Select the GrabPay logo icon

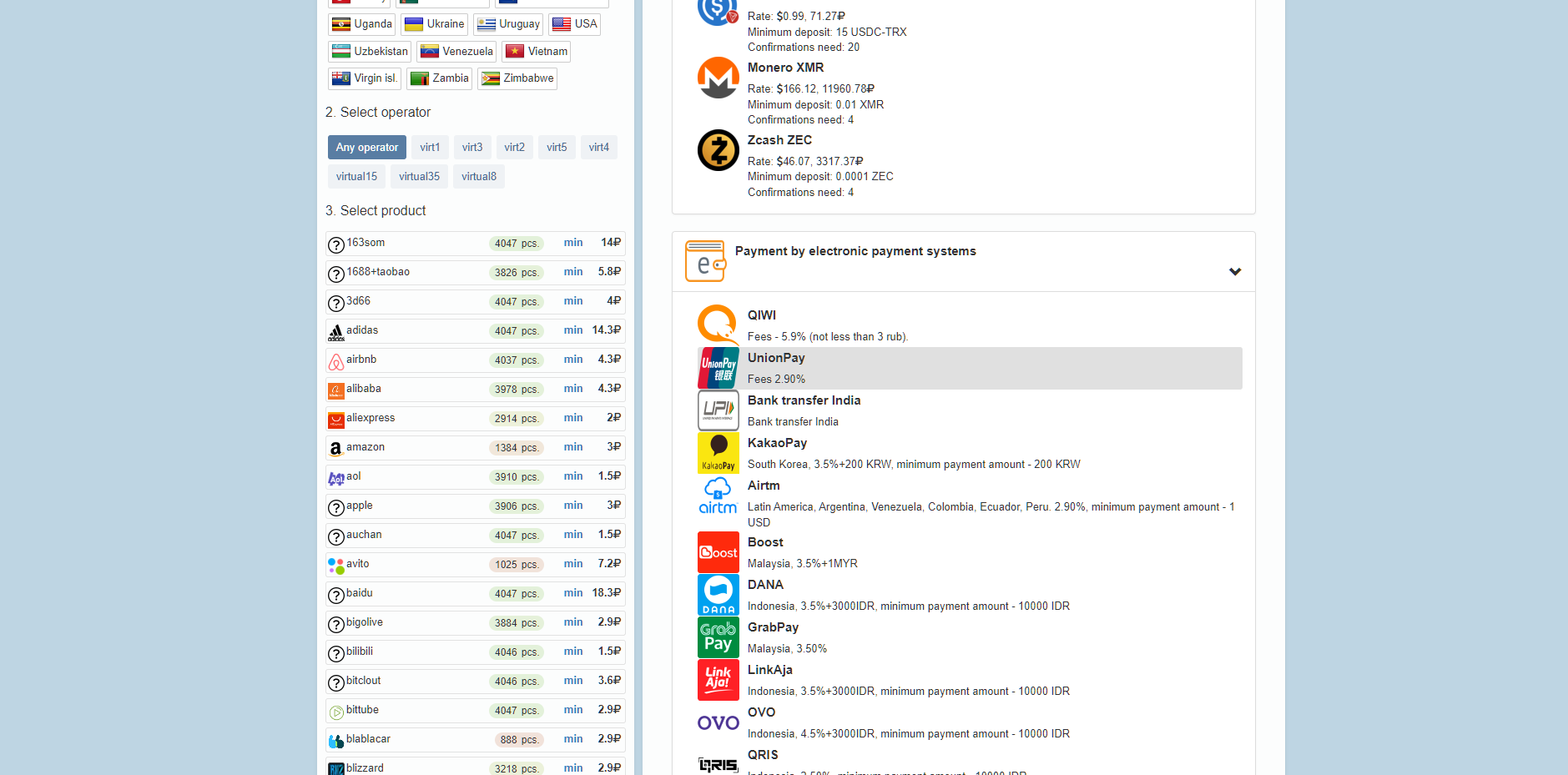[x=718, y=637]
